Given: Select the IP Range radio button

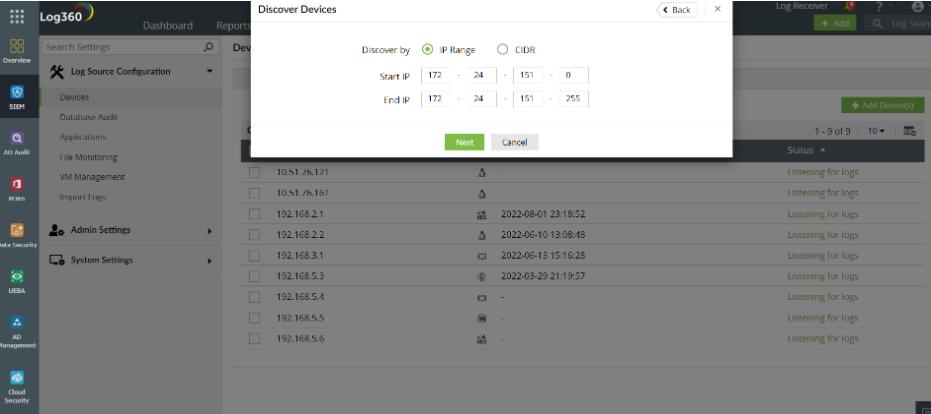Looking at the screenshot, I should tap(427, 50).
